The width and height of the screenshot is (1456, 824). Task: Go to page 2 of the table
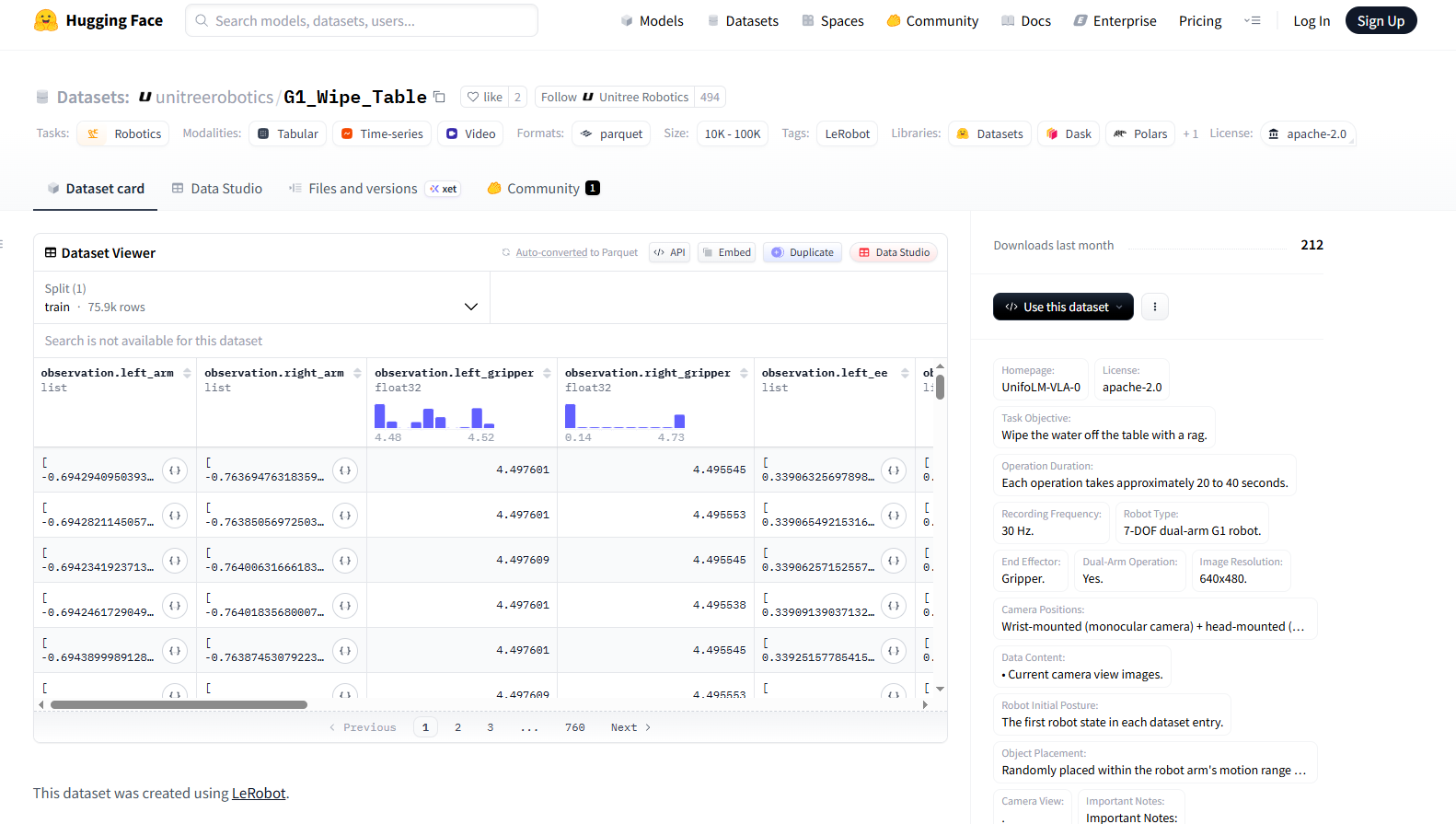(457, 727)
